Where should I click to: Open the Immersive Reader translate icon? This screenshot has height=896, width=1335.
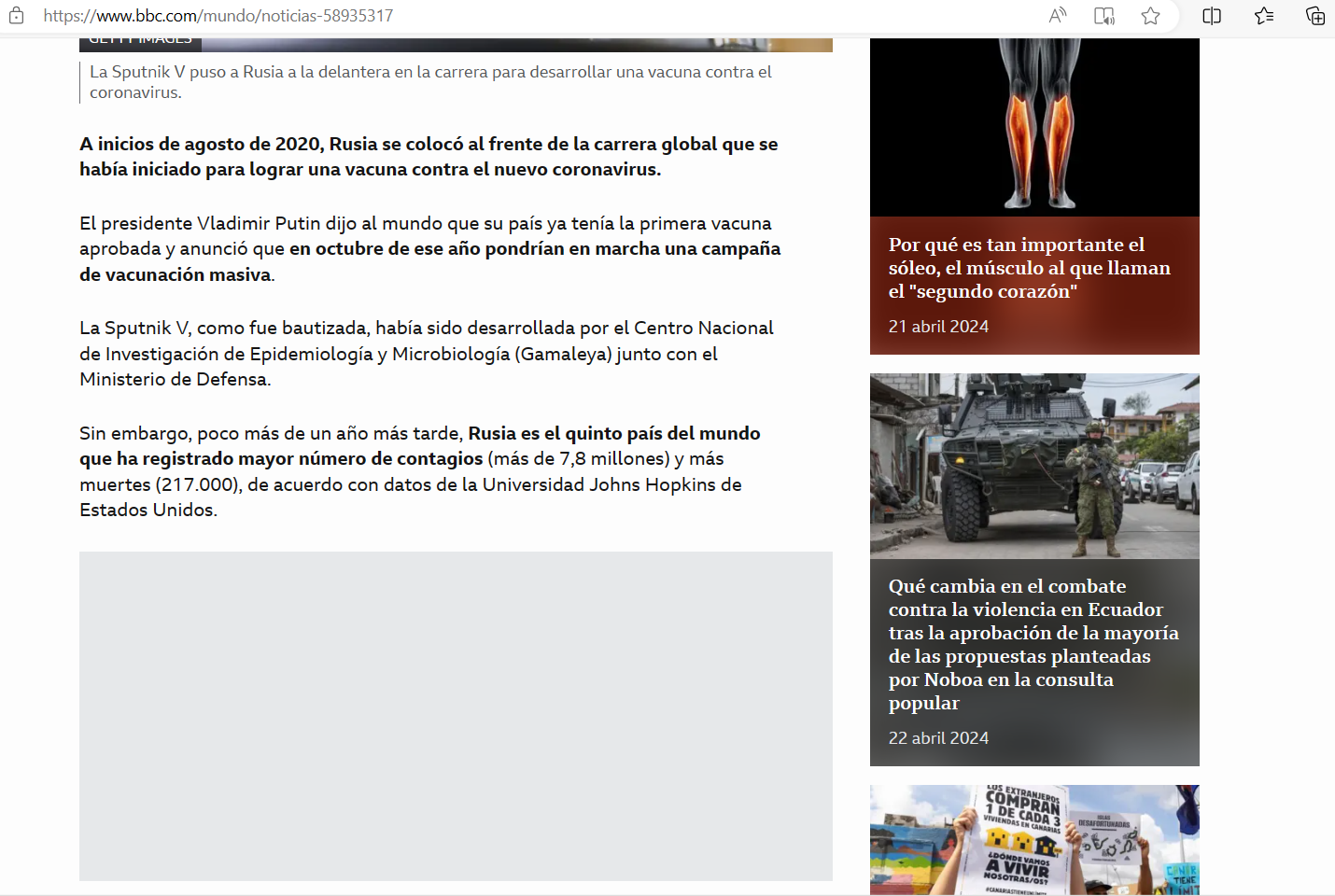[x=1104, y=16]
